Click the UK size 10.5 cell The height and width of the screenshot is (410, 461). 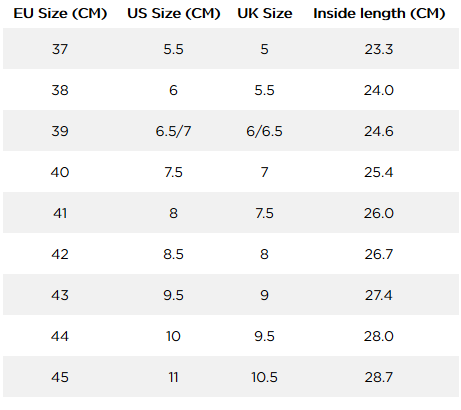(264, 377)
